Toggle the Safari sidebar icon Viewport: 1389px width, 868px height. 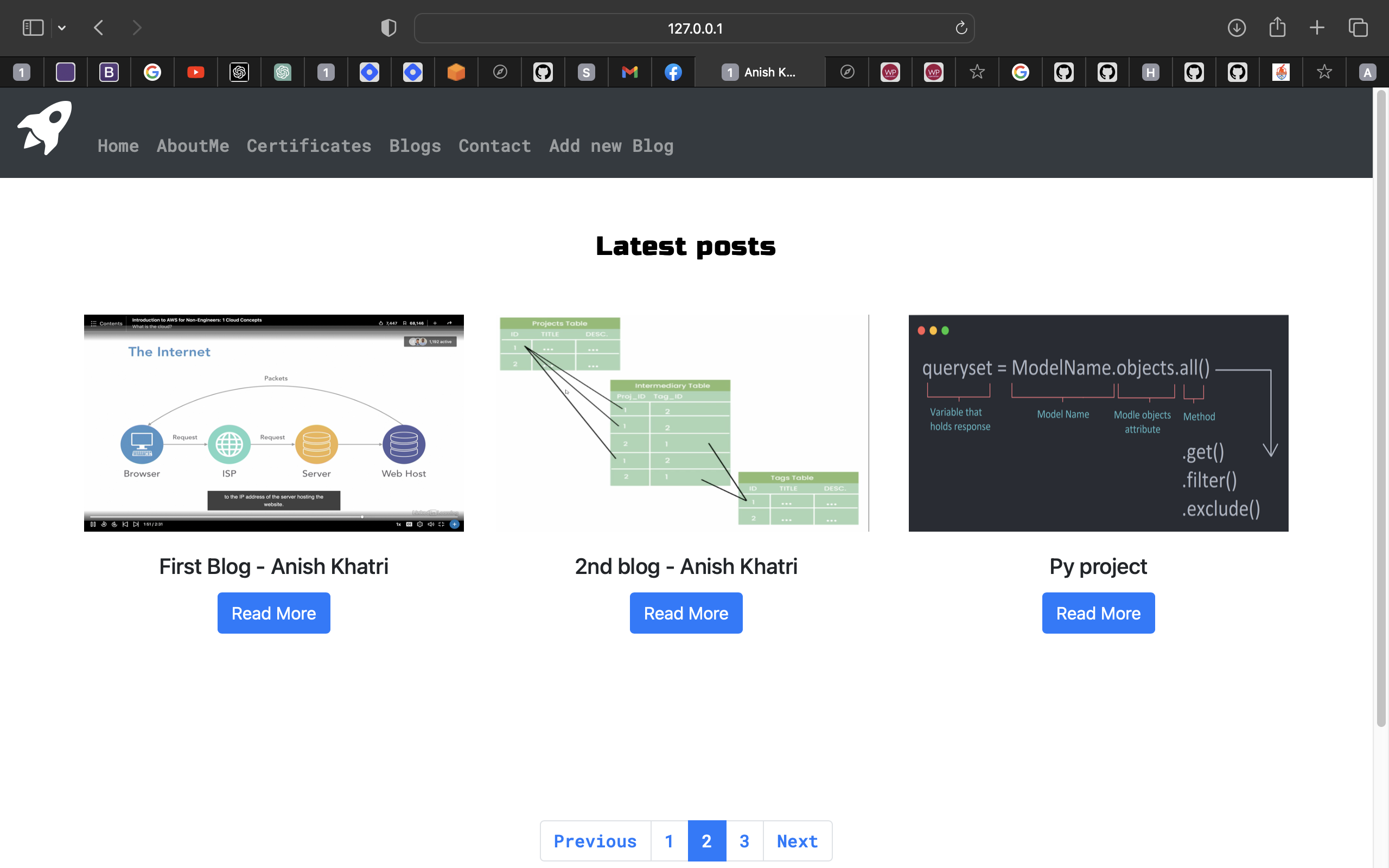[33, 28]
